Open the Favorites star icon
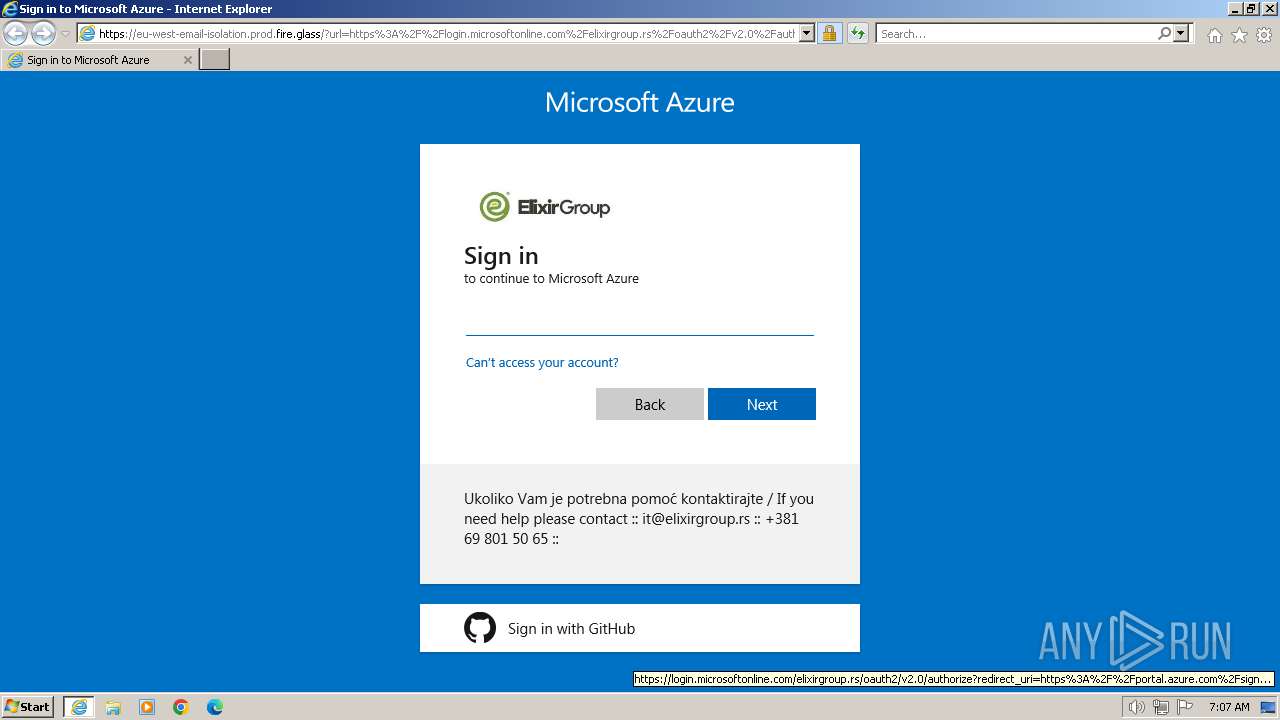 [1239, 35]
